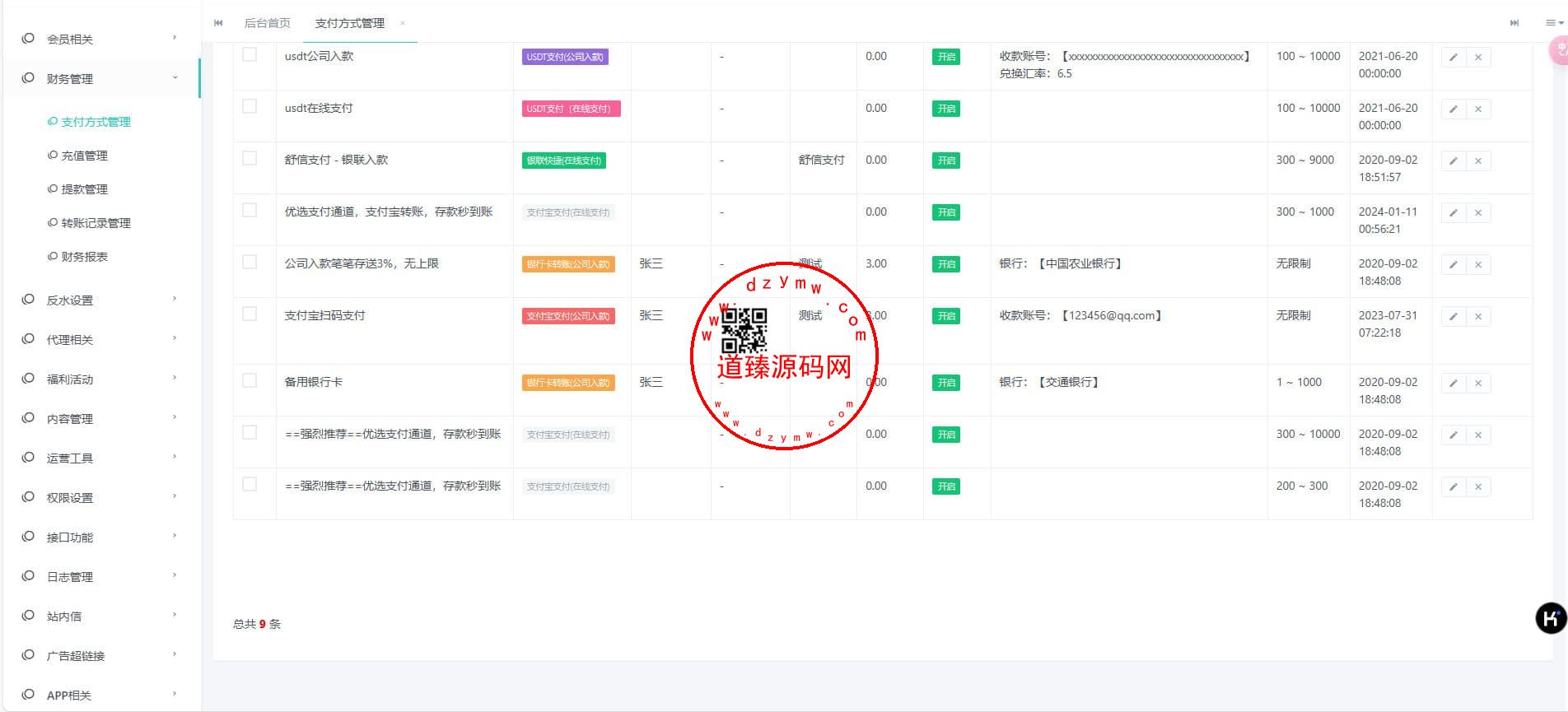Open the 日志管理 sidebar menu
1568x712 pixels.
tap(101, 577)
